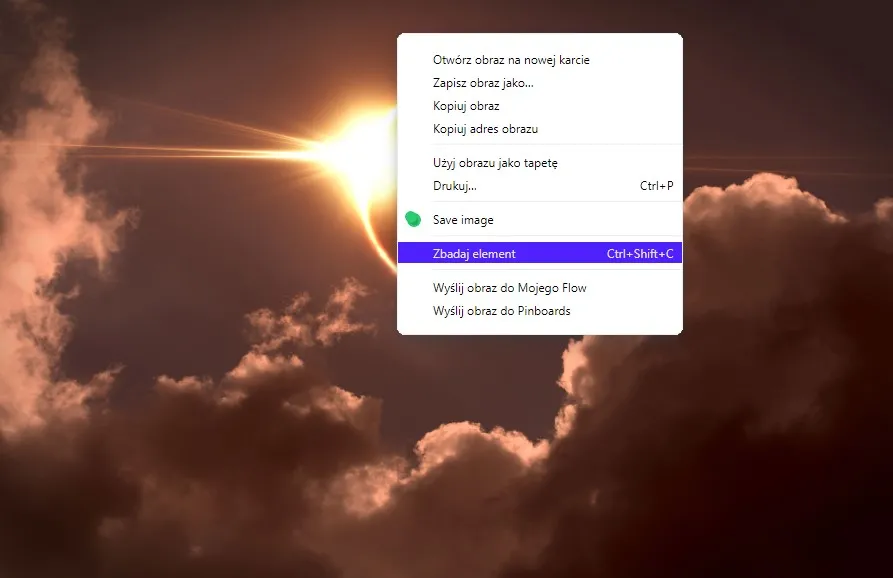Set wallpaper via 'Użyj obrazu jako tapetę'
The image size is (893, 578).
click(539, 163)
